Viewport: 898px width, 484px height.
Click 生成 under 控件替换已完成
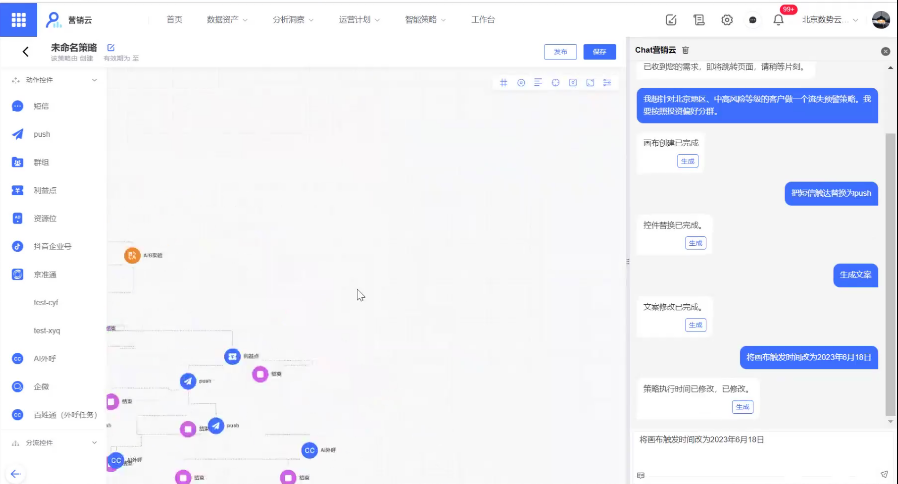click(x=695, y=243)
